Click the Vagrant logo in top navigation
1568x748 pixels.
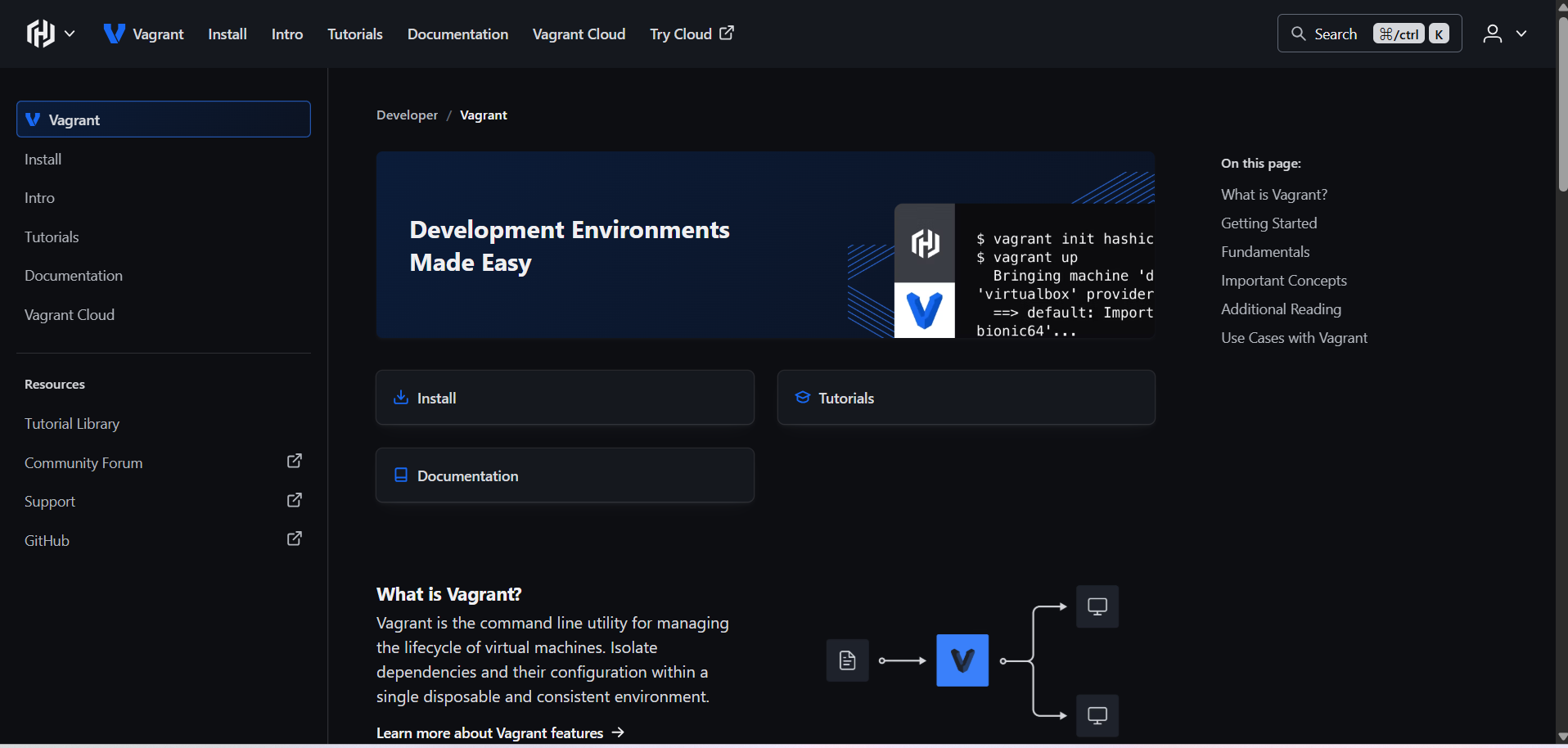[x=114, y=34]
